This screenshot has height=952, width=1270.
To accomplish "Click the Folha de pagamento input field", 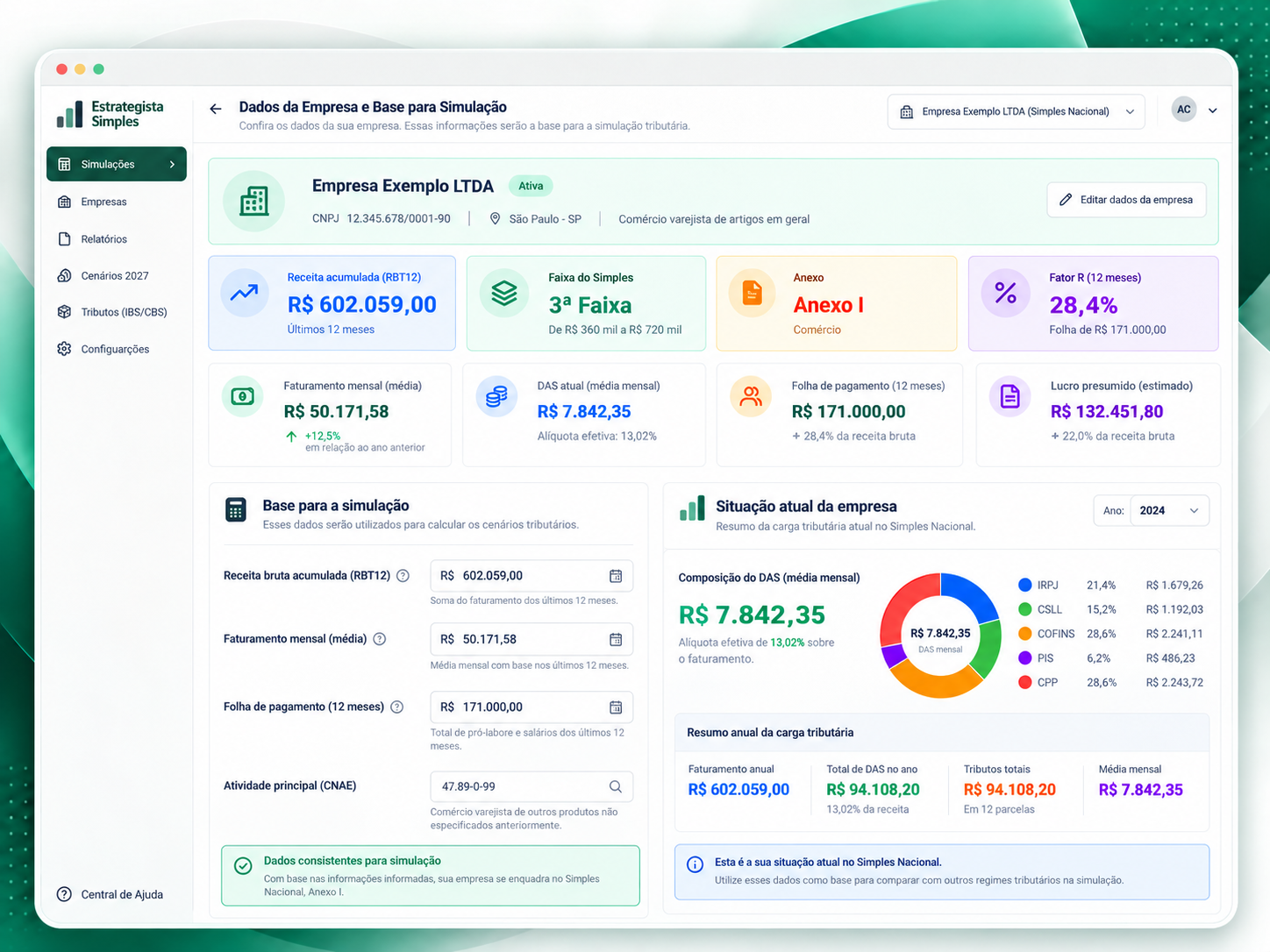I will click(x=532, y=707).
